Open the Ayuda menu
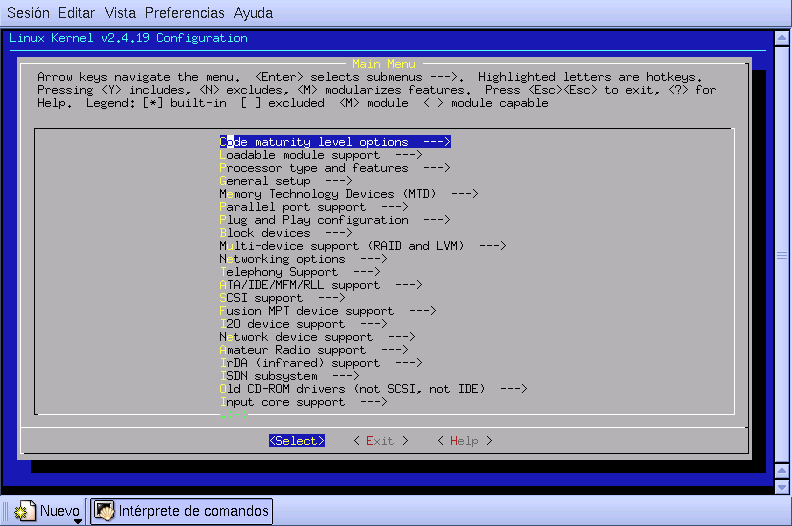The height and width of the screenshot is (526, 792). click(x=253, y=13)
